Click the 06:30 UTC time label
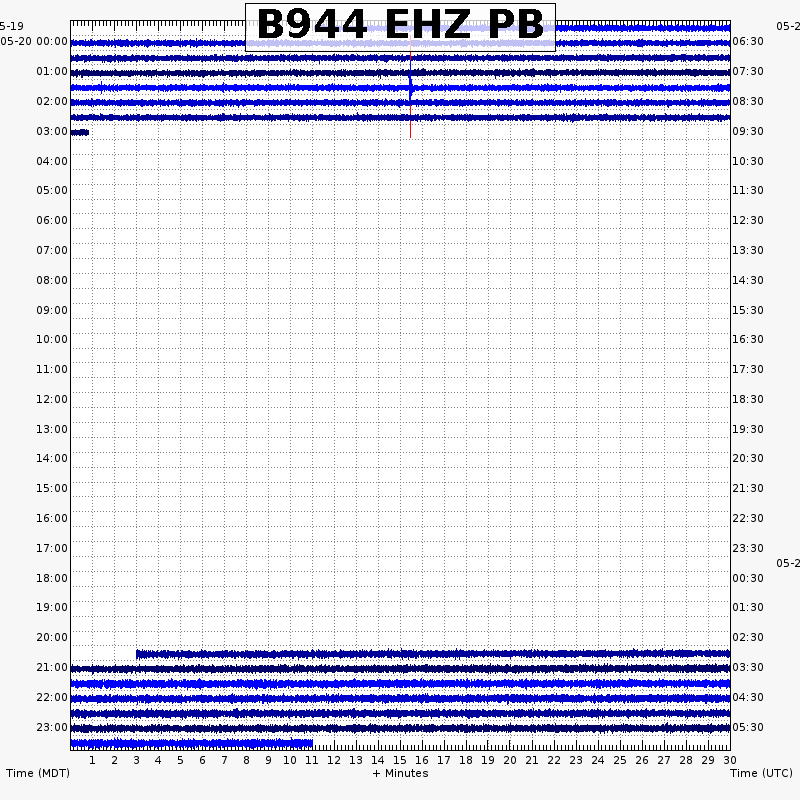This screenshot has height=800, width=800. [x=748, y=41]
